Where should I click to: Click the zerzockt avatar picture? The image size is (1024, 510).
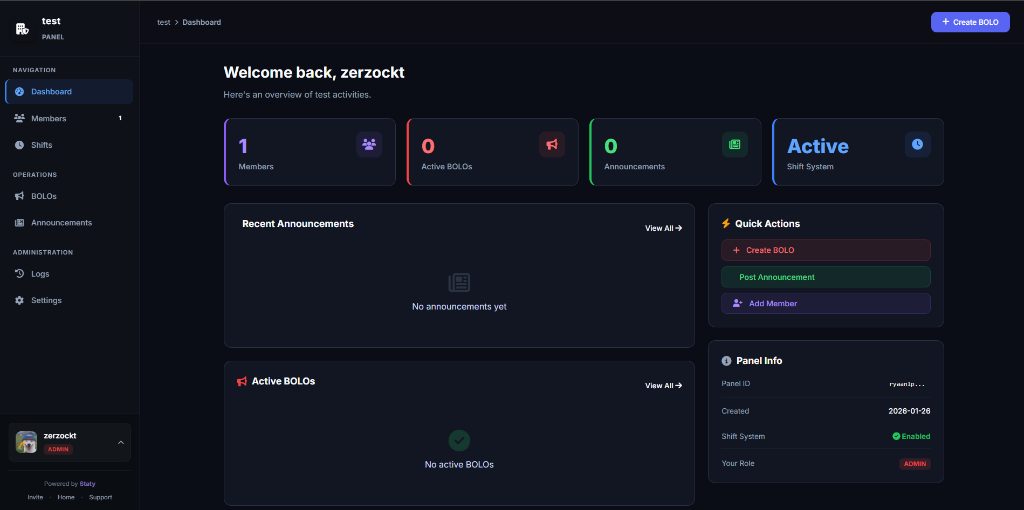pos(27,442)
